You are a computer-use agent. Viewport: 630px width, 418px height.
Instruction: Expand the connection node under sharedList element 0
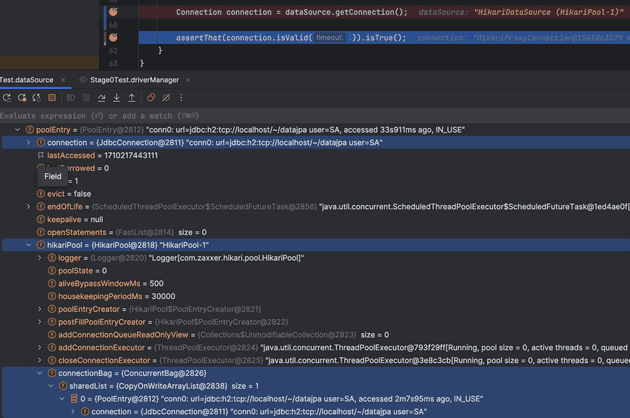coord(73,412)
